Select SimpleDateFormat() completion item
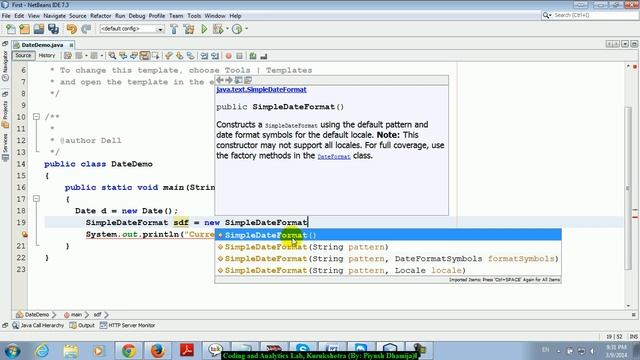Image resolution: width=640 pixels, height=360 pixels. point(388,235)
